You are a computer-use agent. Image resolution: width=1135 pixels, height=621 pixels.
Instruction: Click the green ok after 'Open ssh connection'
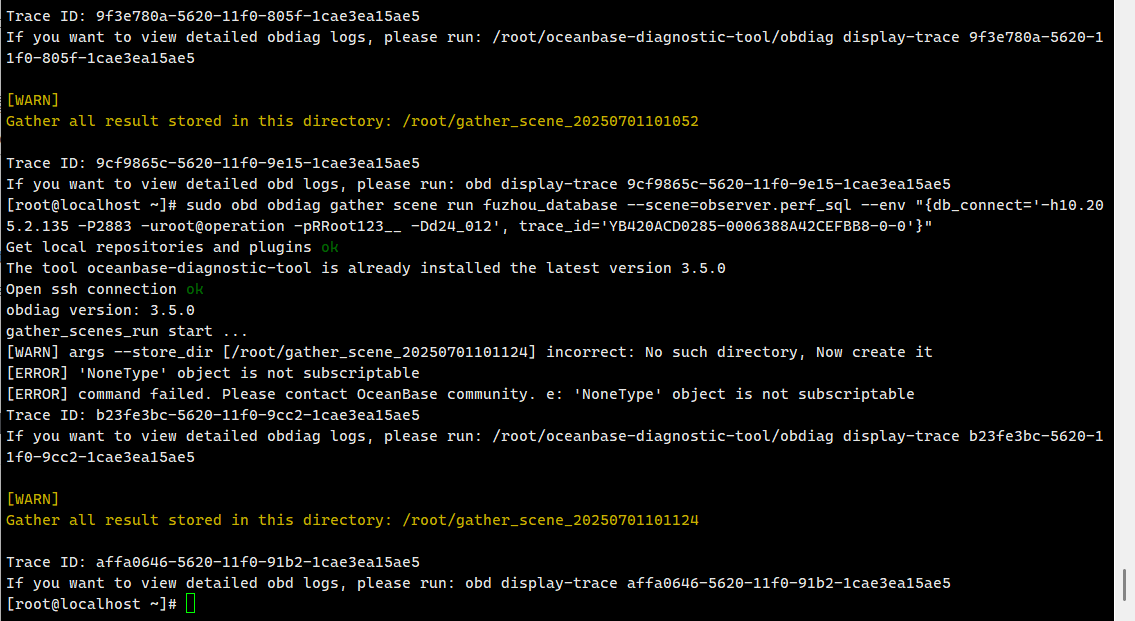point(195,289)
